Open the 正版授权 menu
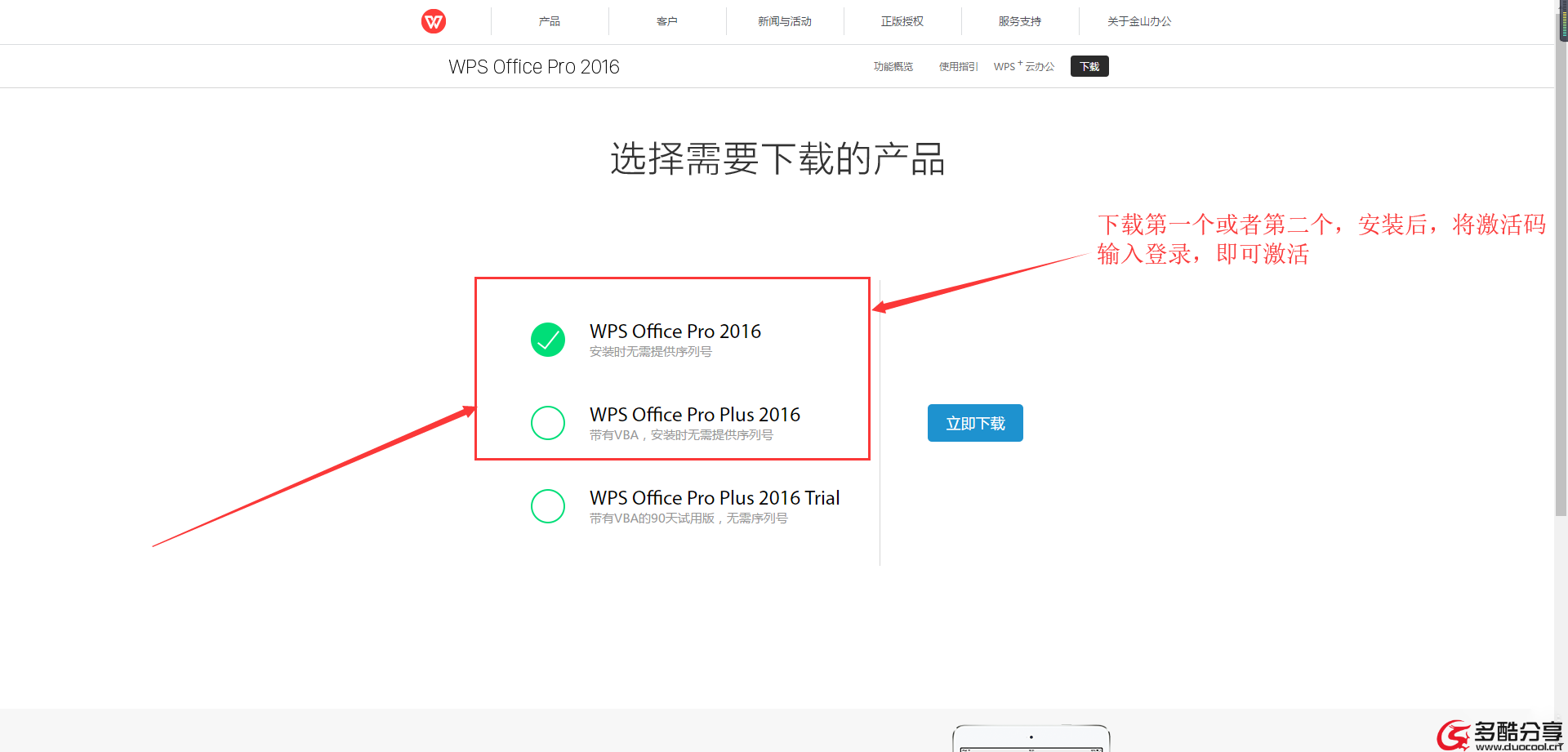The width and height of the screenshot is (1568, 752). (902, 21)
